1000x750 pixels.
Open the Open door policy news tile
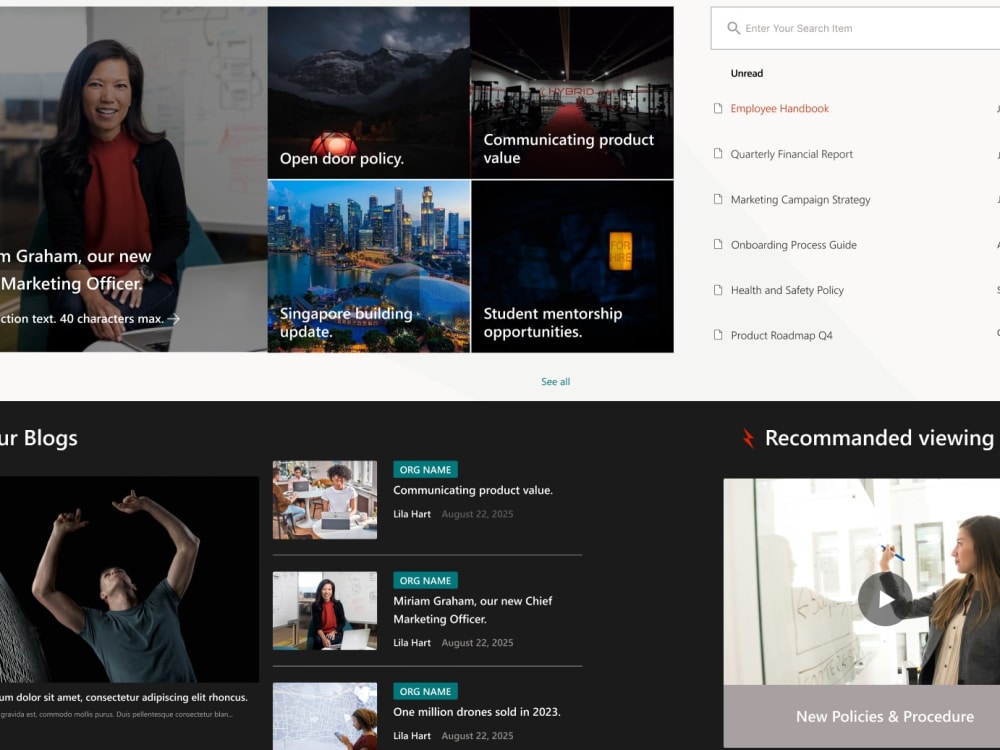pyautogui.click(x=369, y=93)
